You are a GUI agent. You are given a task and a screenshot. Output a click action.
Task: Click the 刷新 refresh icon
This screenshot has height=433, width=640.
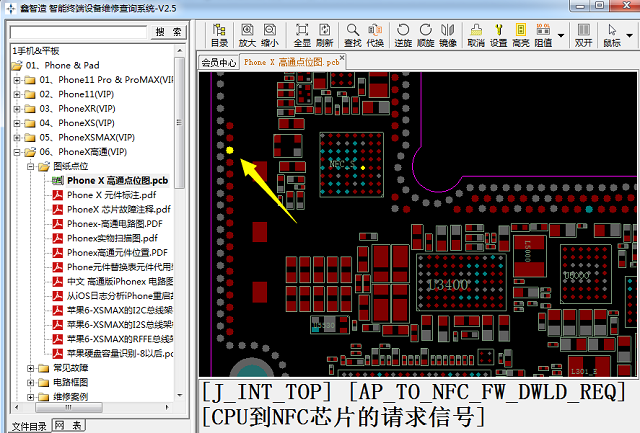[324, 35]
